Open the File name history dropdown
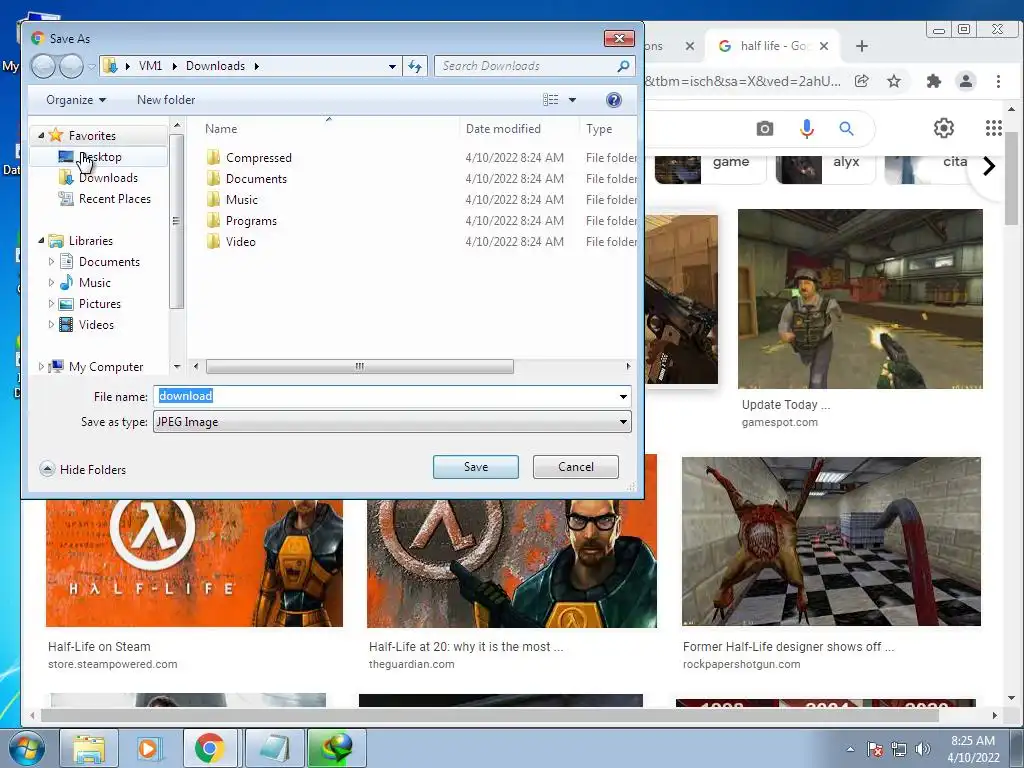The width and height of the screenshot is (1024, 768). pos(624,396)
